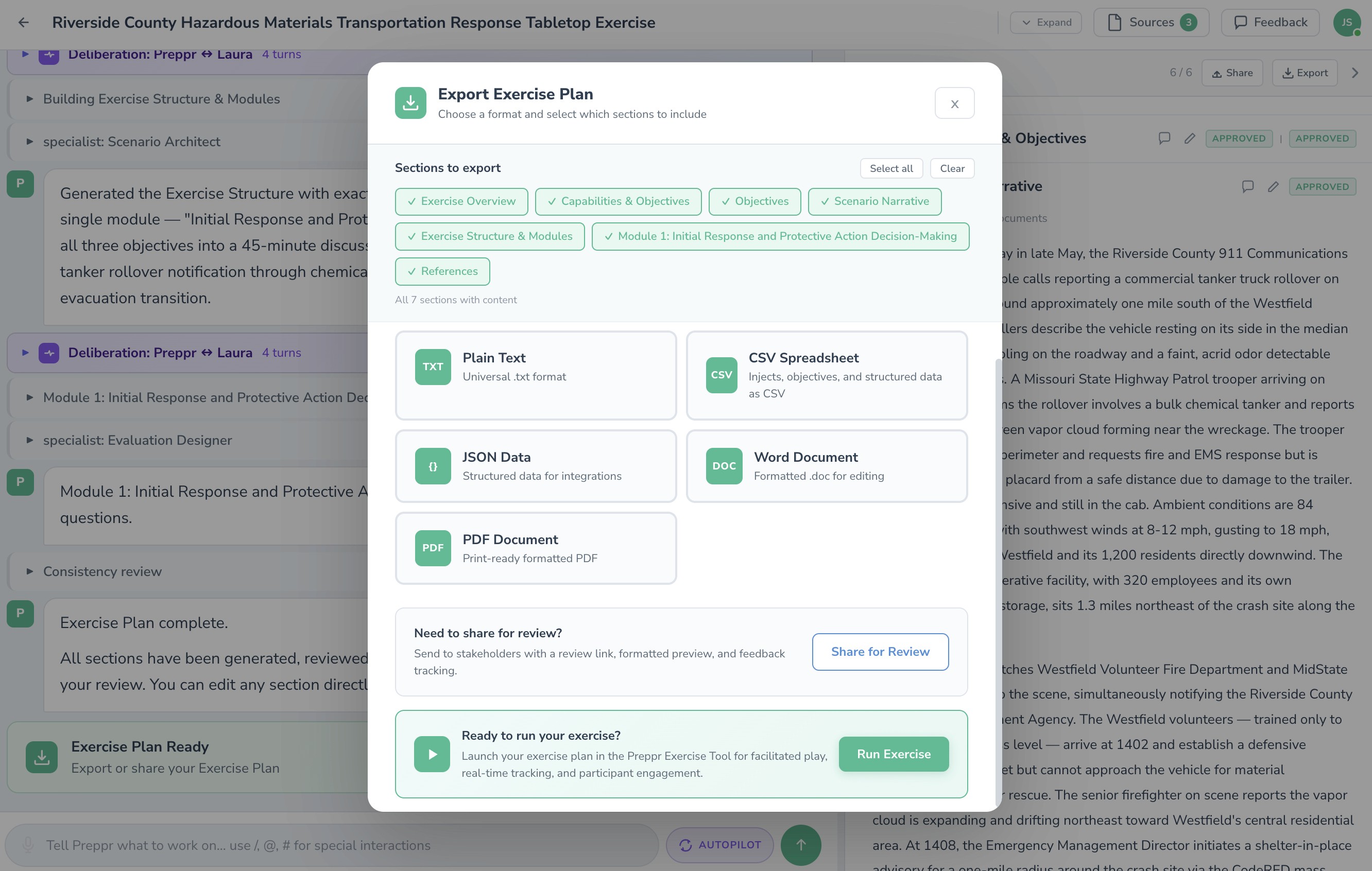Select the PDF Document icon

[x=433, y=548]
